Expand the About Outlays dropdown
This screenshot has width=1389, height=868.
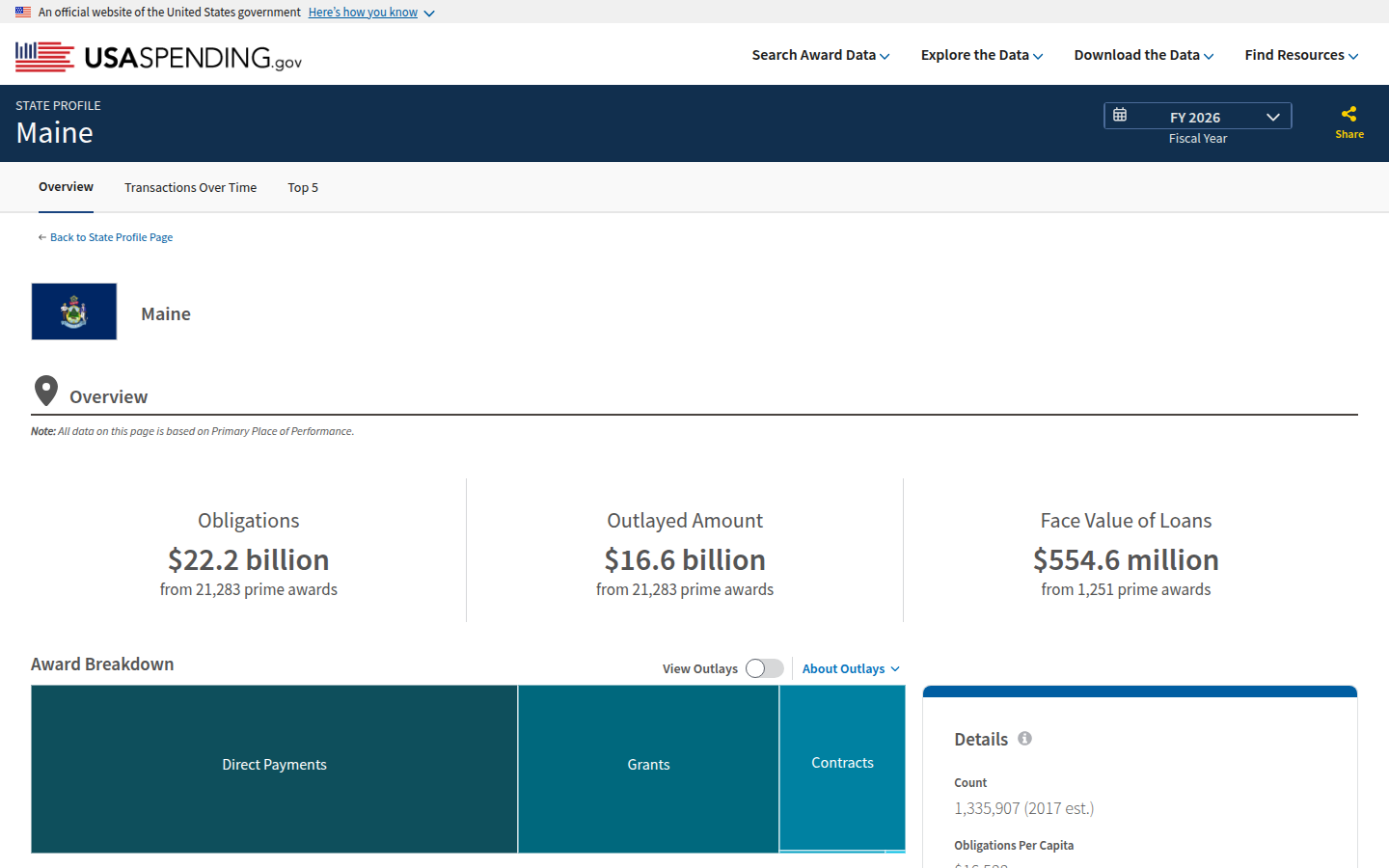pyautogui.click(x=851, y=668)
